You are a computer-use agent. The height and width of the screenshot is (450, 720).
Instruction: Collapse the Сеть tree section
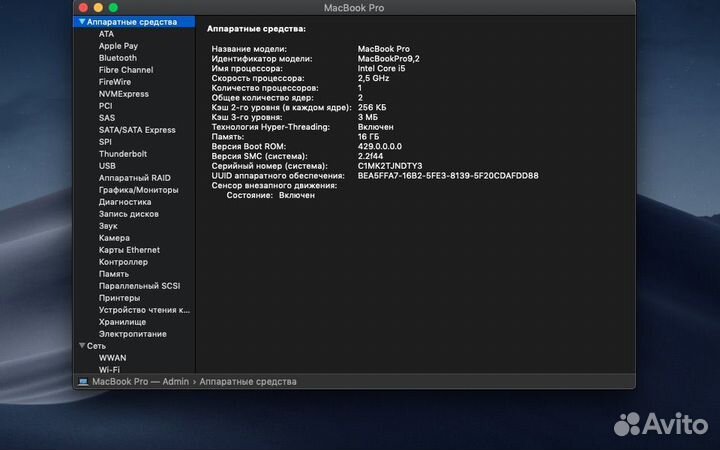pos(82,345)
